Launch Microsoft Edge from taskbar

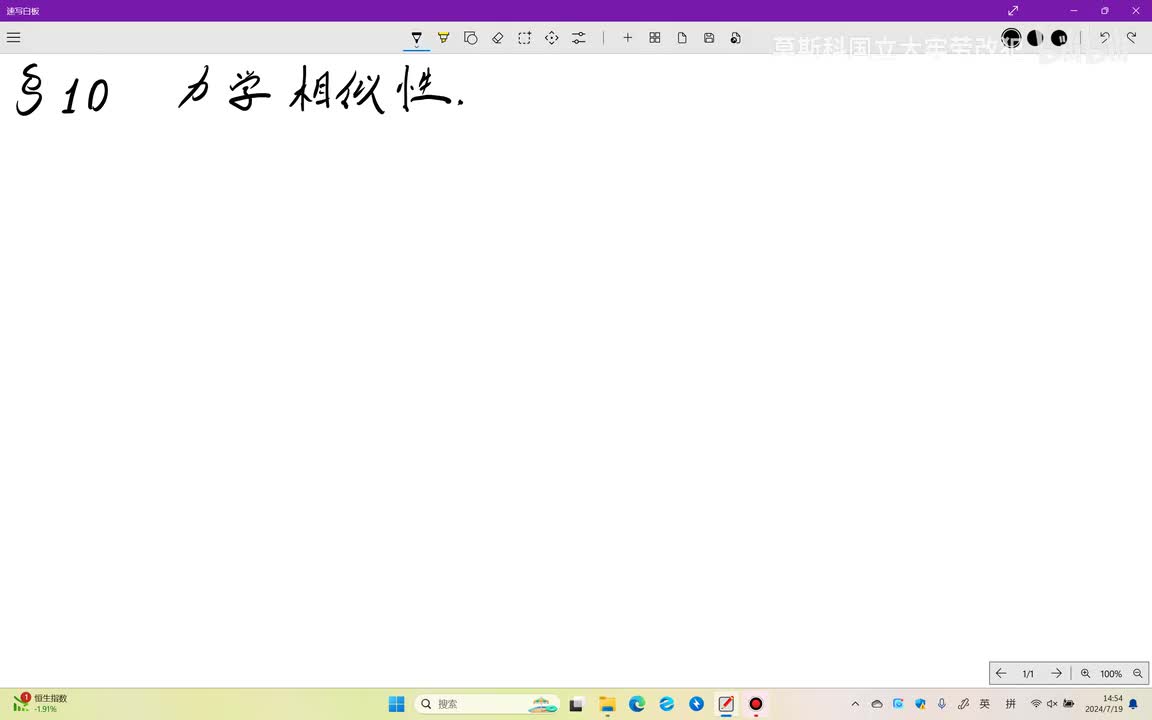tap(637, 704)
